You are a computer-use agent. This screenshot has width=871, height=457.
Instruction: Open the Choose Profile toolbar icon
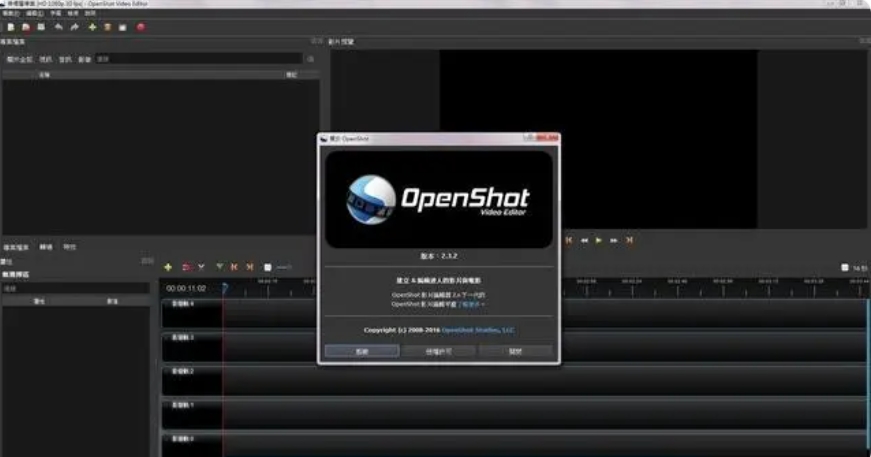point(108,27)
